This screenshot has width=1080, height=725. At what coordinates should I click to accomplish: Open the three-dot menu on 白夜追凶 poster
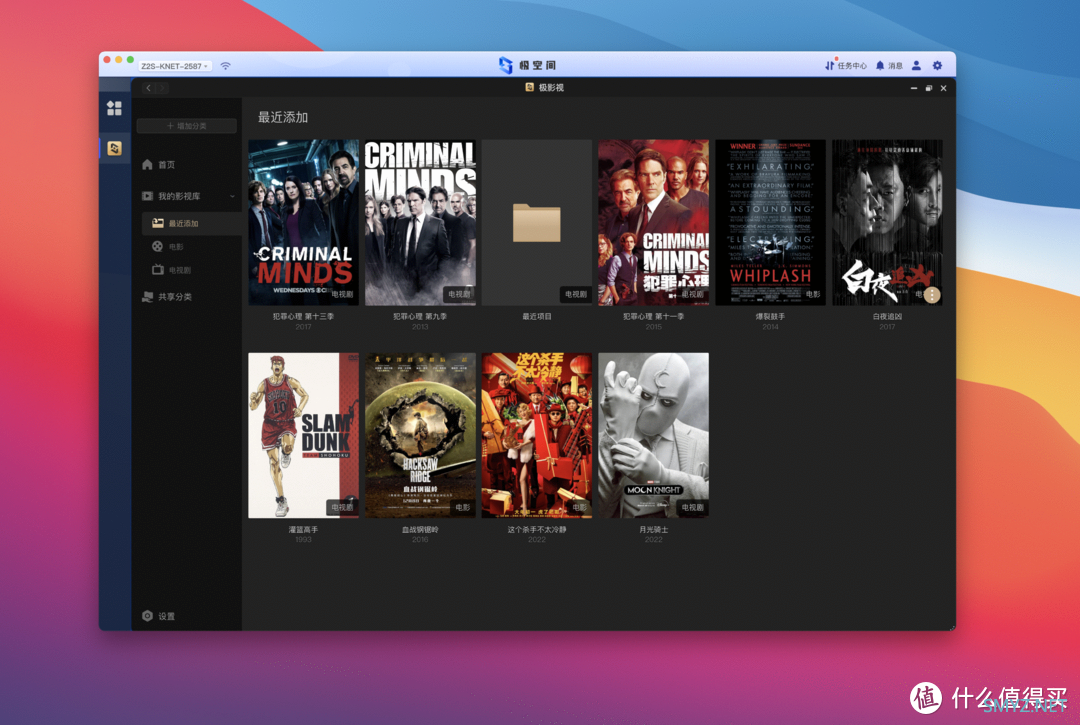coord(932,295)
